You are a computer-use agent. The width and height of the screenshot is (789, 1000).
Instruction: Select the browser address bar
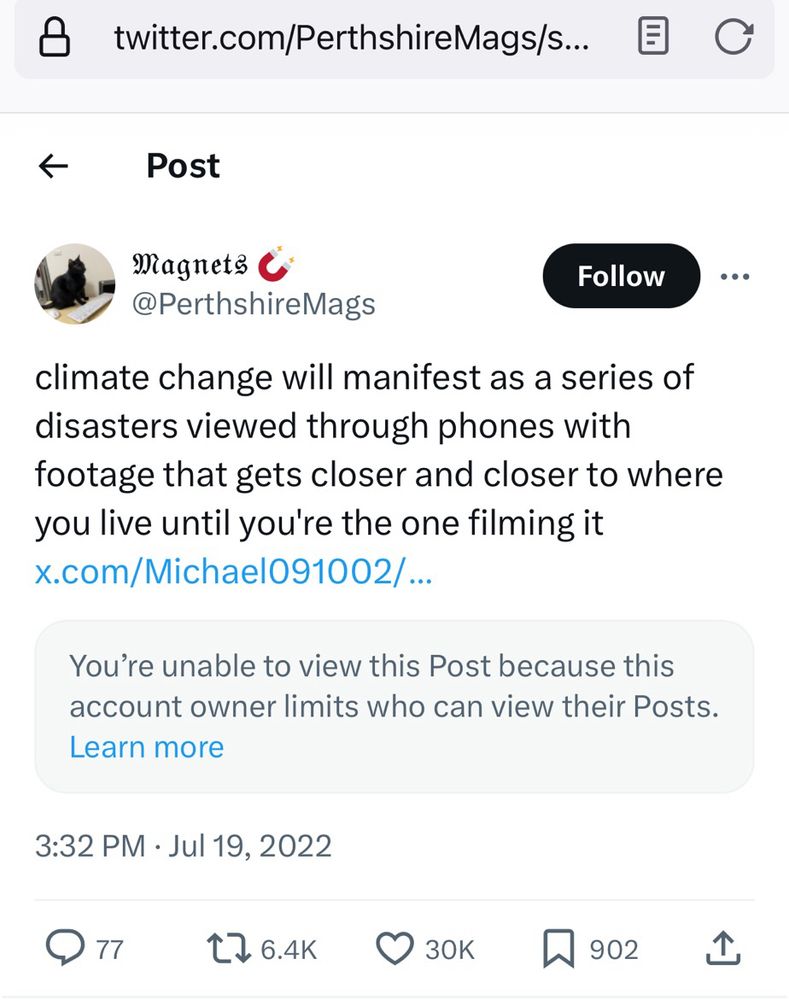pos(350,37)
